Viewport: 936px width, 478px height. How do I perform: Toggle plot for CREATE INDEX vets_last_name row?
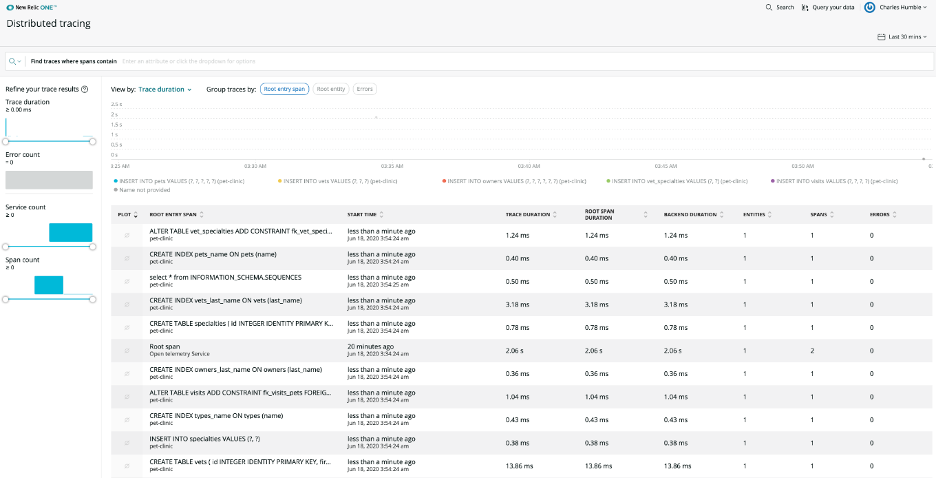pos(127,304)
